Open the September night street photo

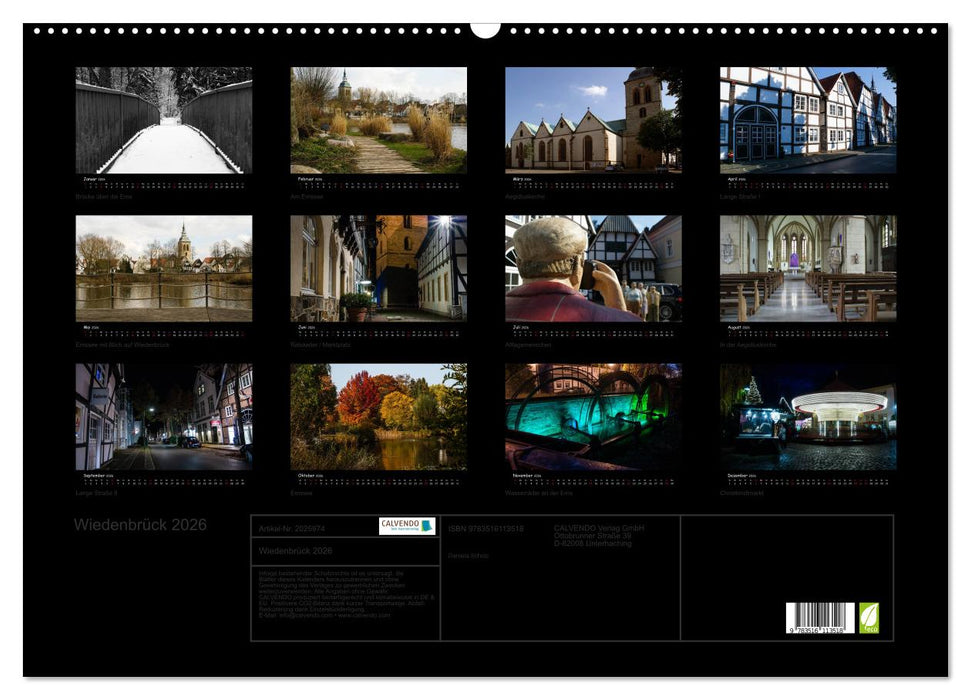164,416
